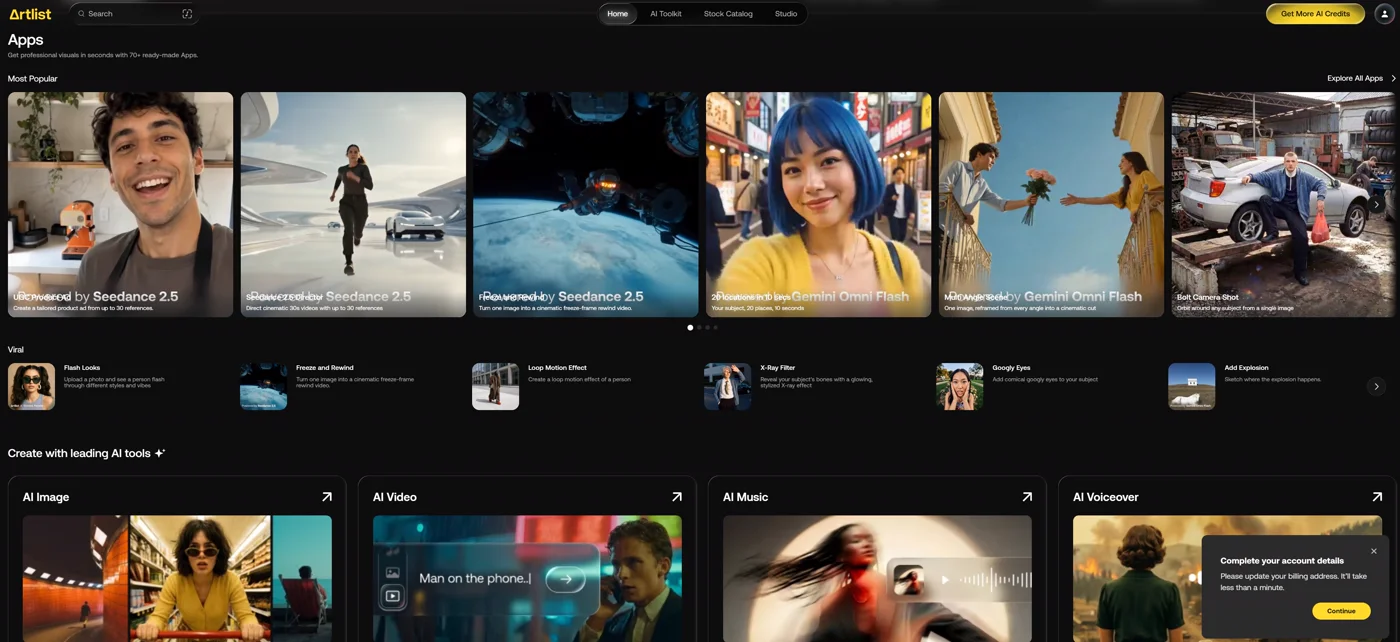Click the search input field
The image size is (1400, 642).
(134, 14)
